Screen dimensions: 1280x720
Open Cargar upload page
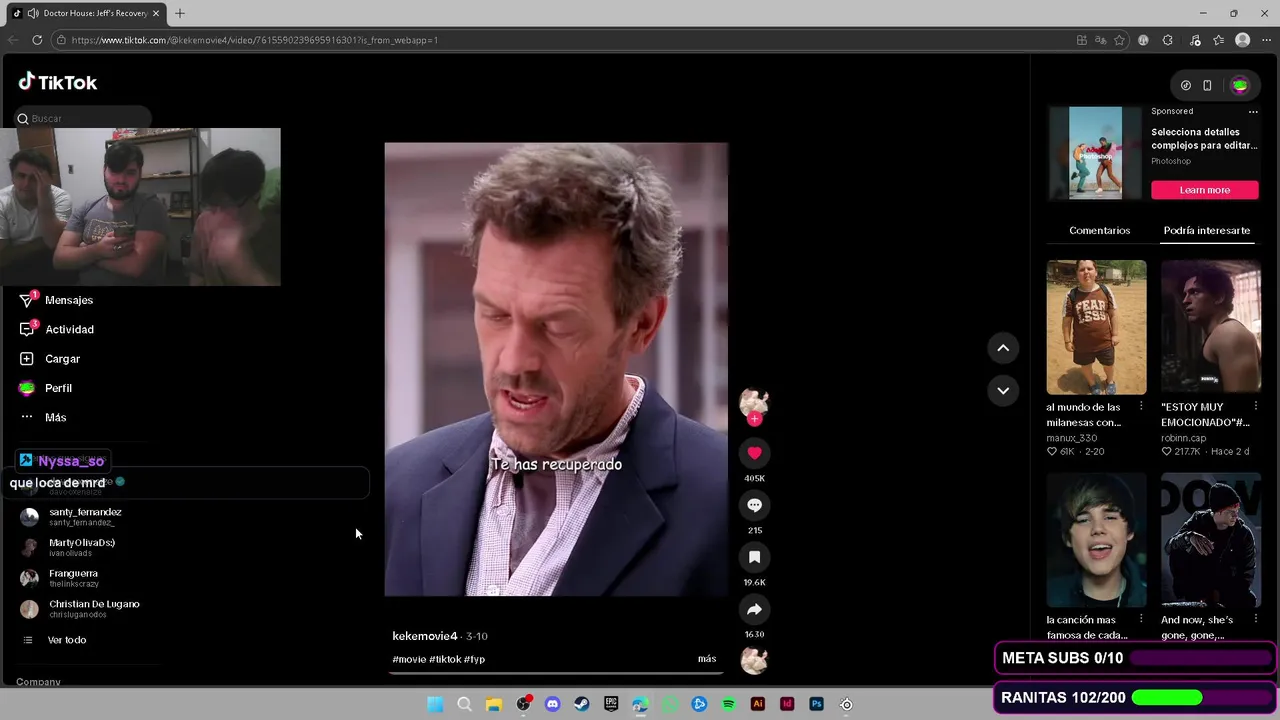50,358
